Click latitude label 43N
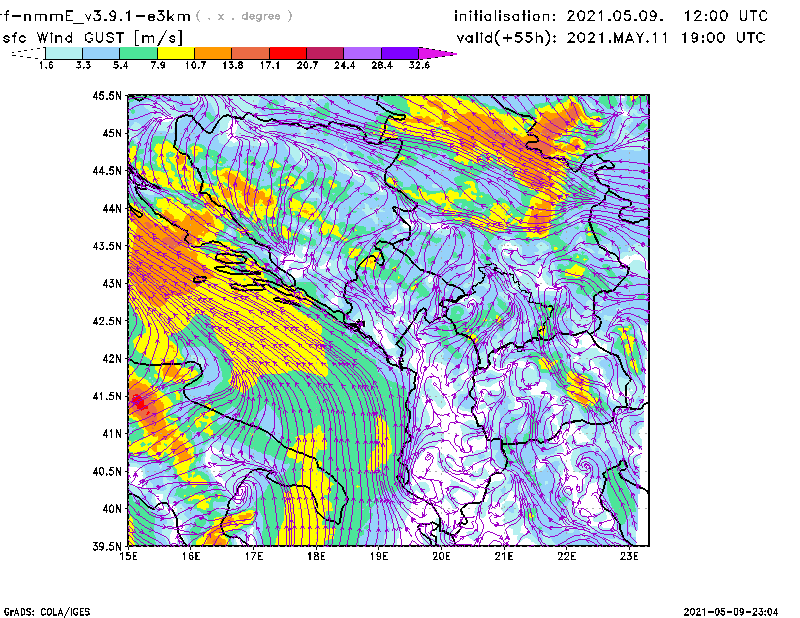Screen dimensions: 800x618 click(x=112, y=283)
